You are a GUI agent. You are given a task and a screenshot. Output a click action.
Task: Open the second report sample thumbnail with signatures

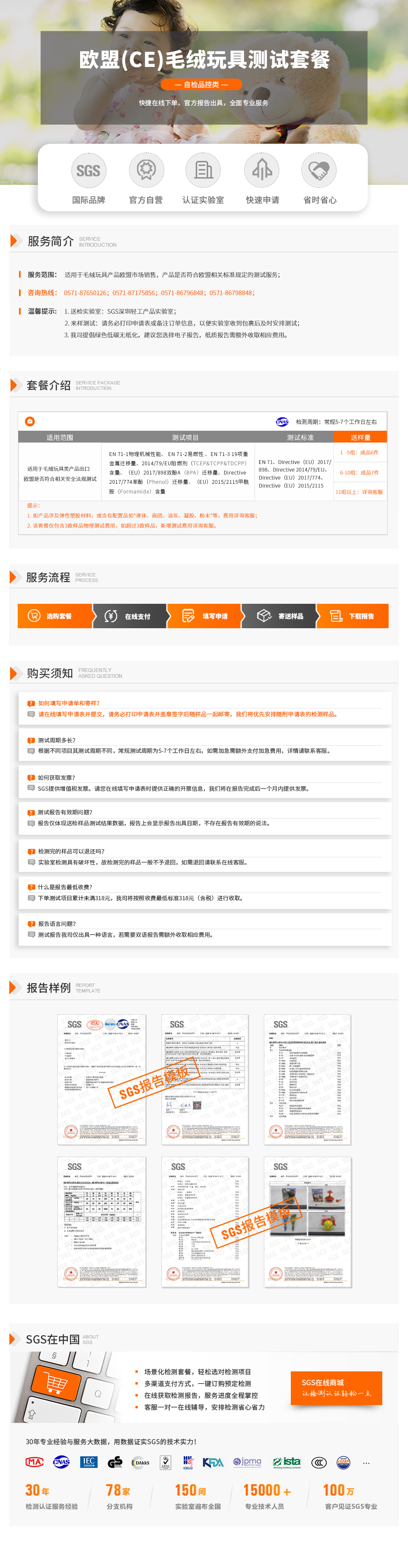204,1080
